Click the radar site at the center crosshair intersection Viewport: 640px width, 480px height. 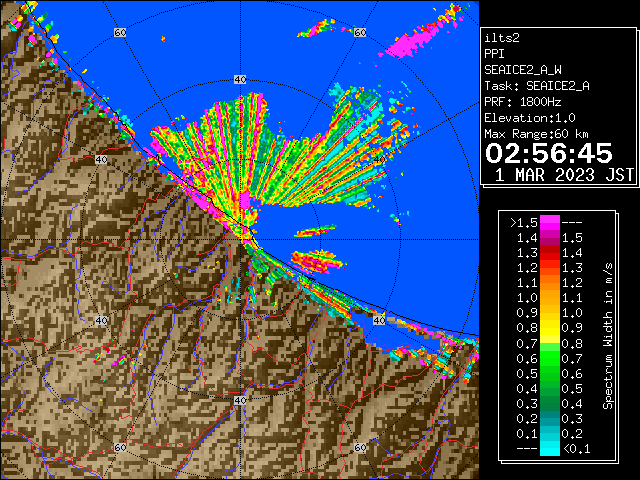(241, 240)
